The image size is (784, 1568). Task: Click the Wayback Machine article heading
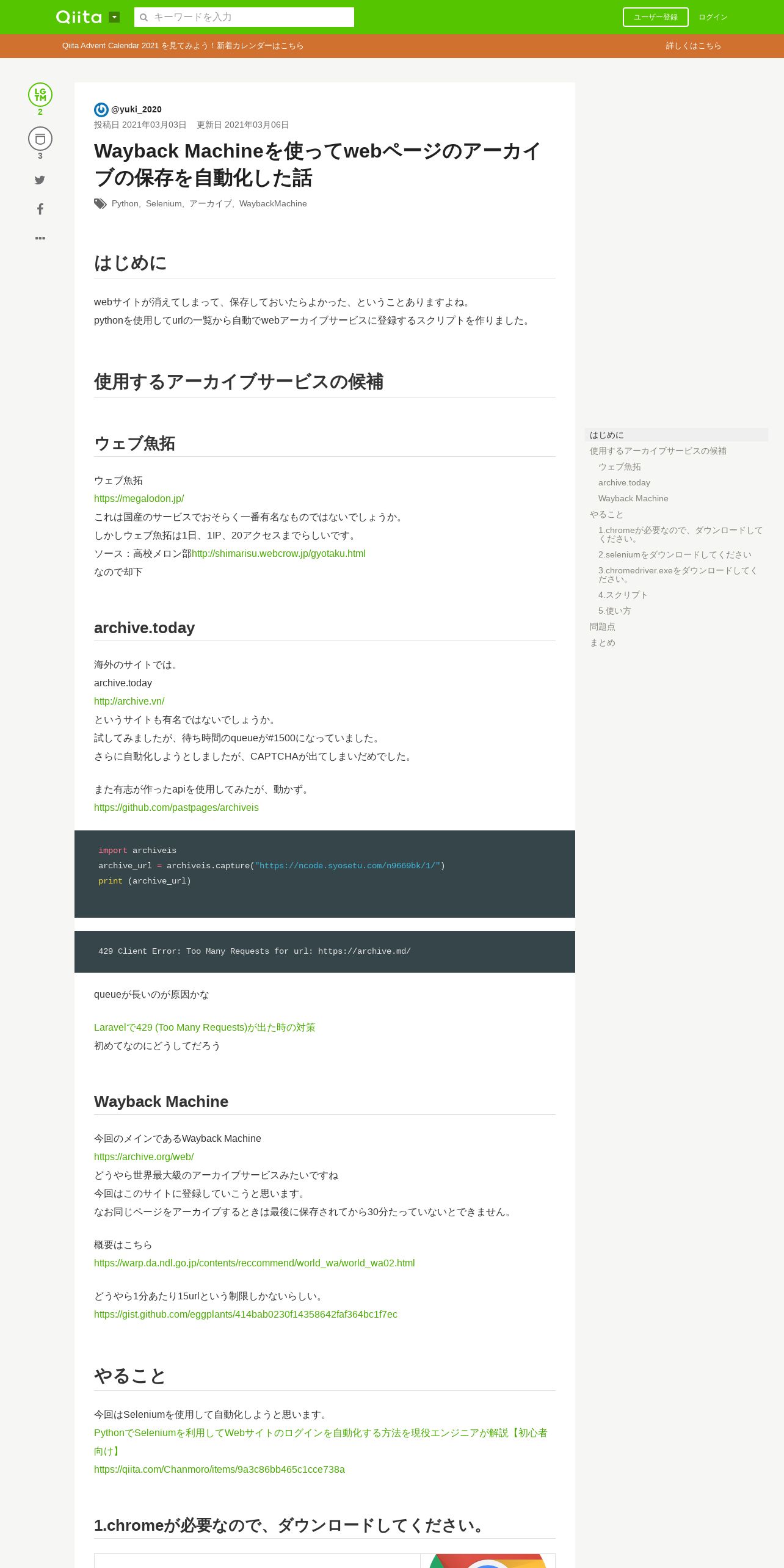click(161, 1102)
